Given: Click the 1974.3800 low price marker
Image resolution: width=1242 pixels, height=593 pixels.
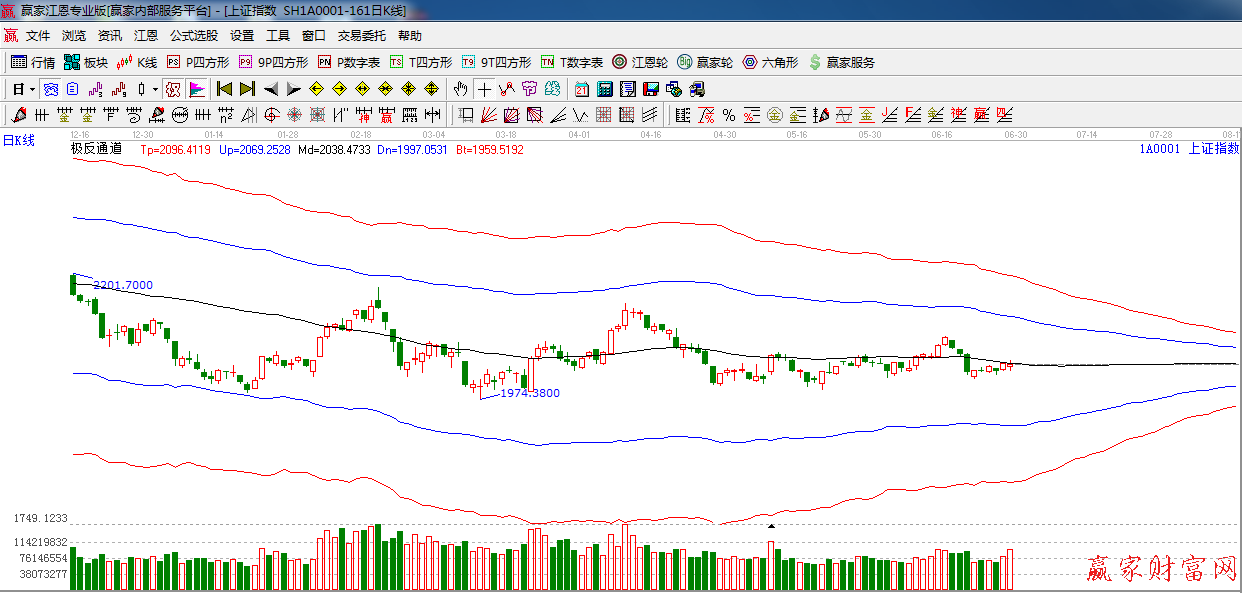Looking at the screenshot, I should point(529,393).
